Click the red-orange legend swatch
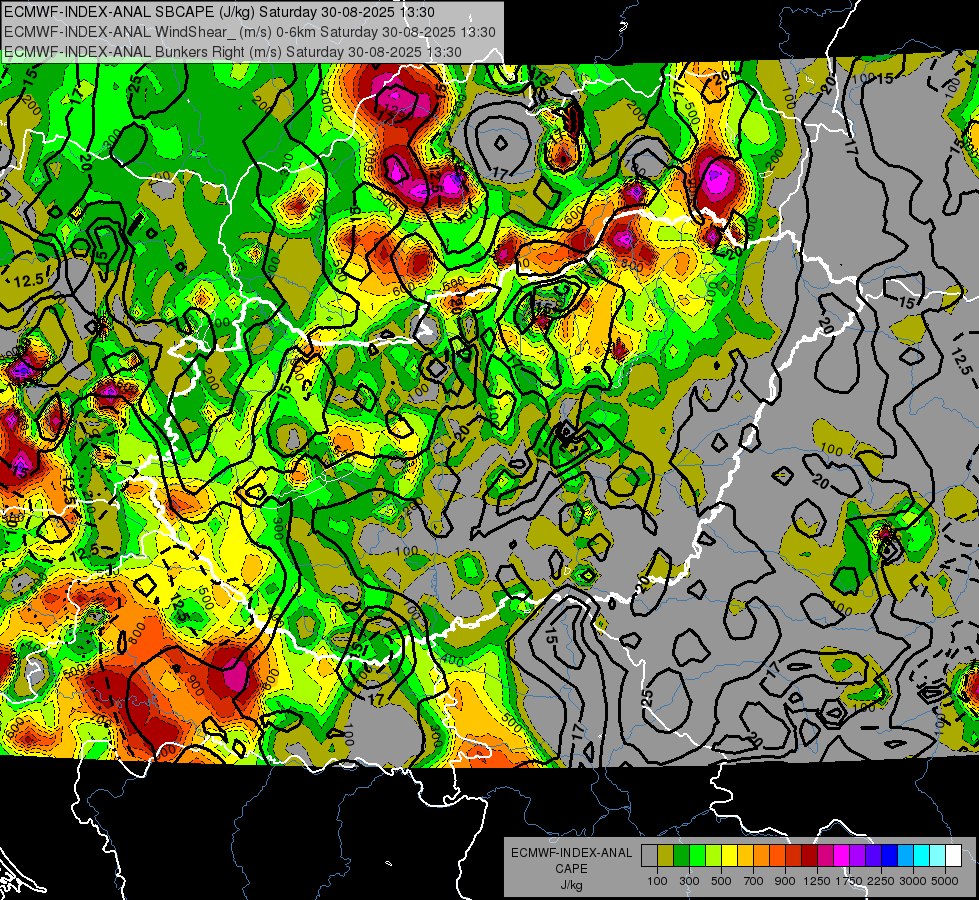979x900 pixels. (x=778, y=855)
